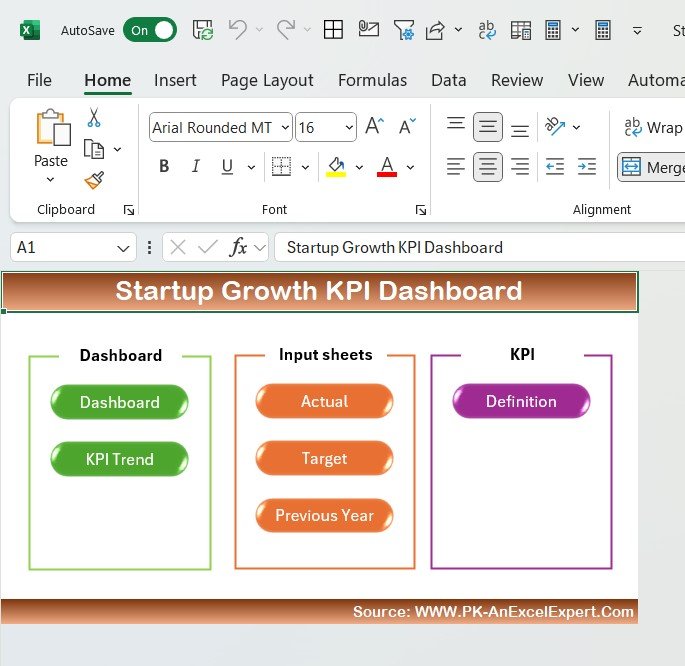The height and width of the screenshot is (666, 685).
Task: Open the Undo history dropdown arrow
Action: [x=259, y=30]
